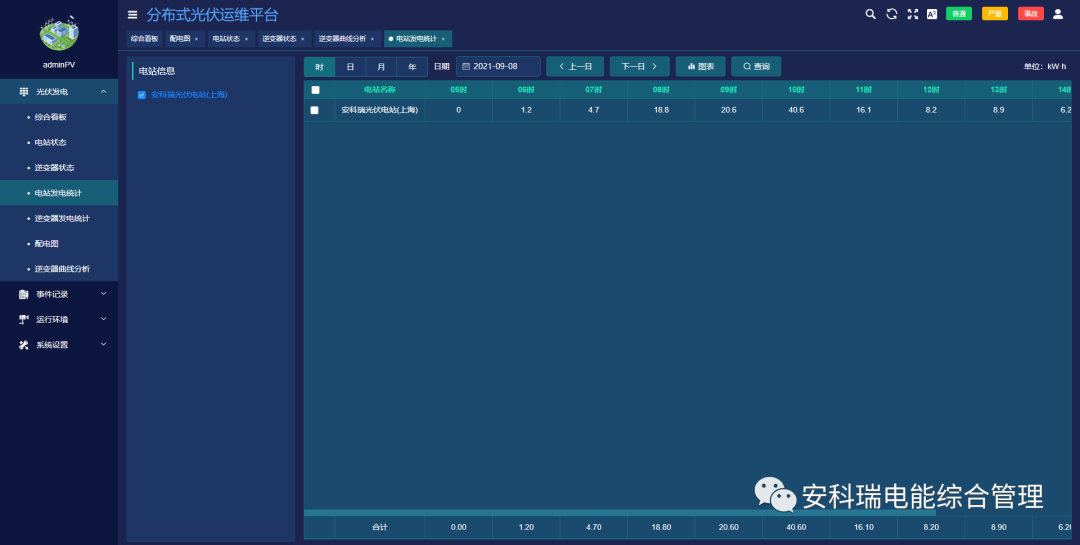Close the 配电图 tab
The image size is (1080, 545).
[x=196, y=39]
